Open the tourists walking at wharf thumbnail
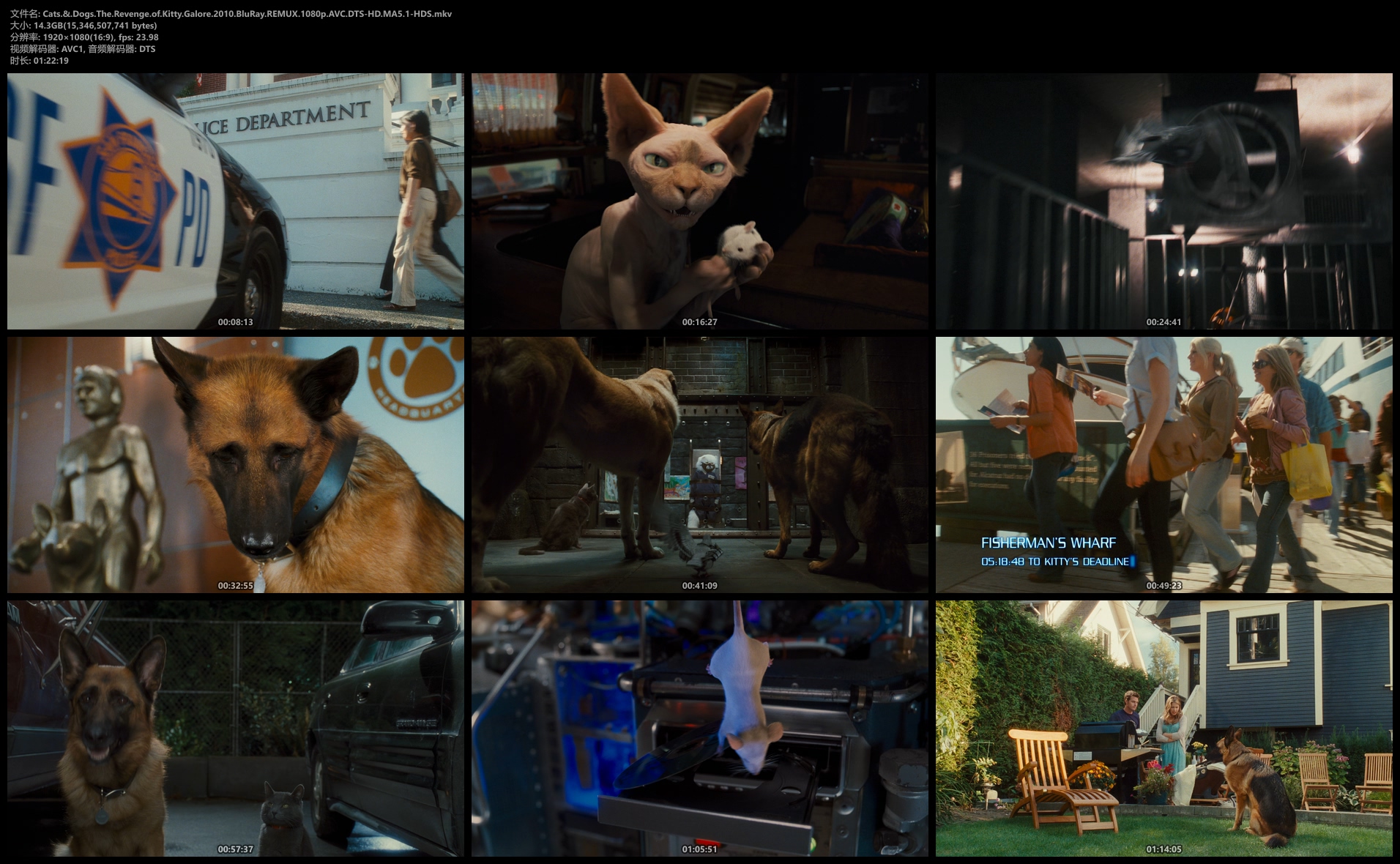The height and width of the screenshot is (864, 1400). coord(1163,464)
